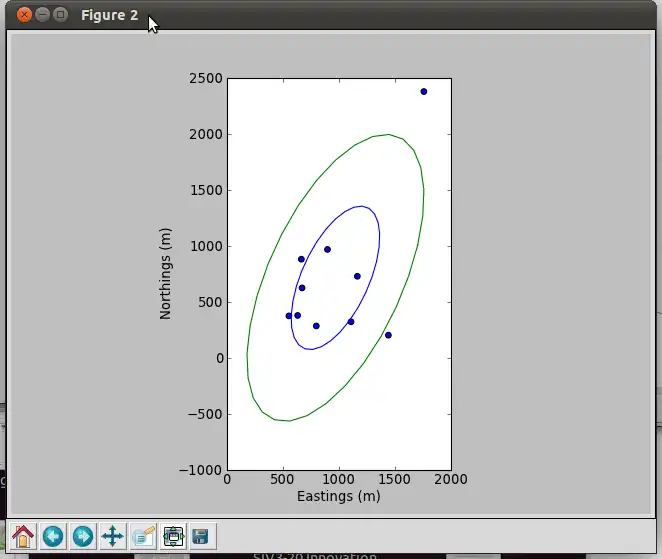Minimize the Figure 2 window

point(42,15)
